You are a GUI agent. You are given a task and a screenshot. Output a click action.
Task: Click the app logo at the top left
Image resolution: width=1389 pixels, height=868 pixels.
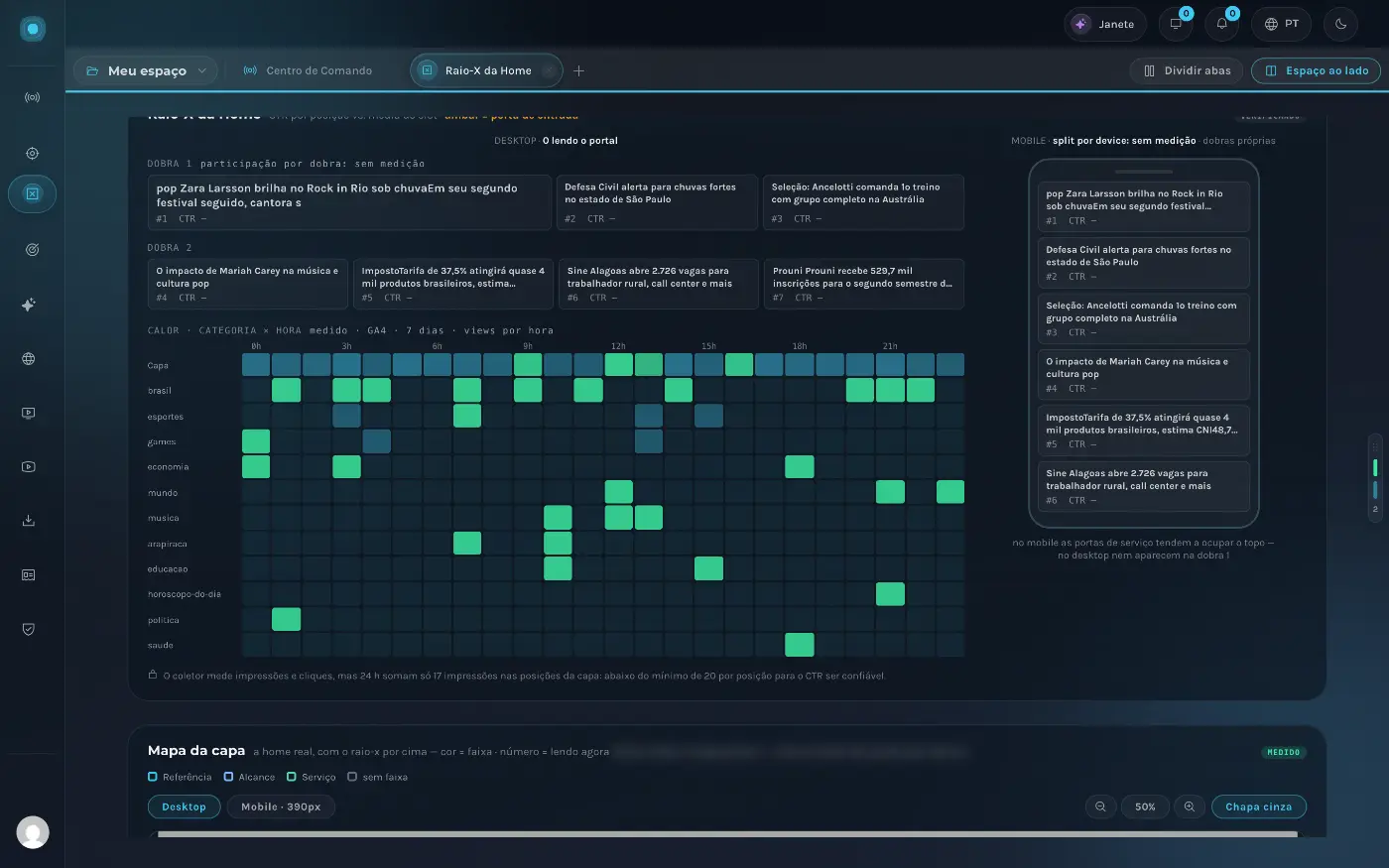pyautogui.click(x=33, y=29)
